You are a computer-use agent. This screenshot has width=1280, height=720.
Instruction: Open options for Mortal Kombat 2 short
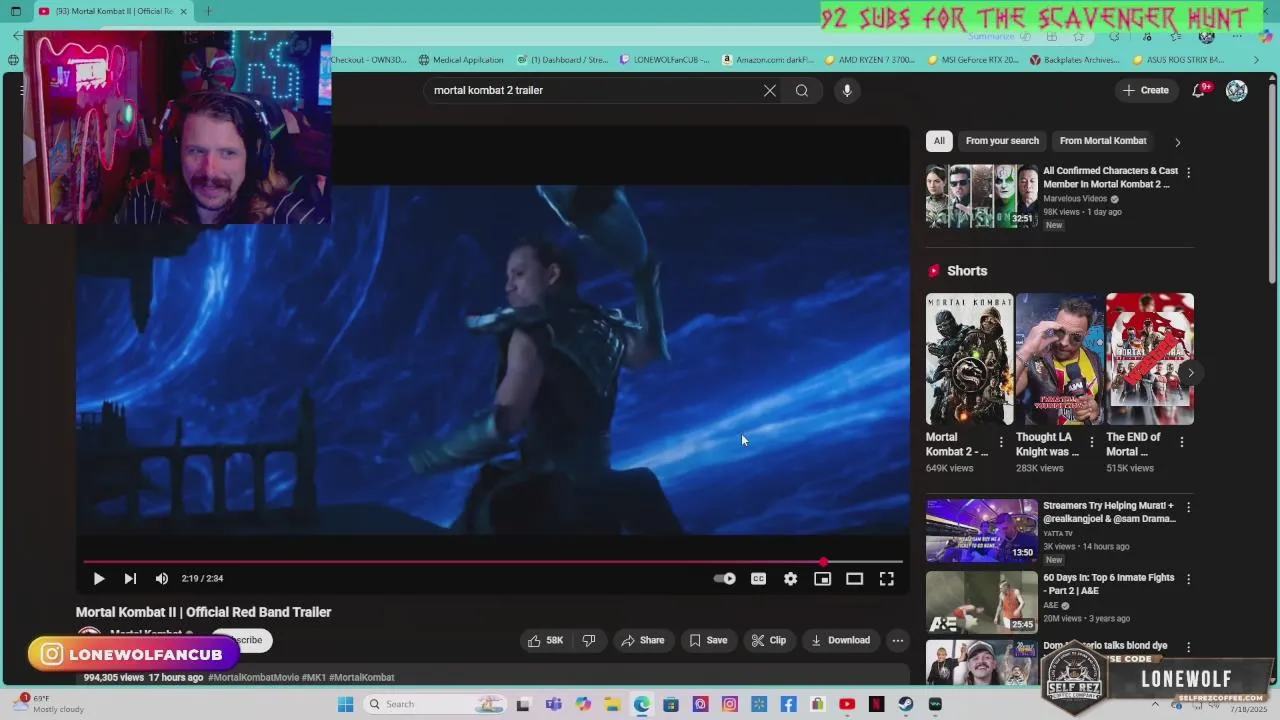coord(1001,442)
